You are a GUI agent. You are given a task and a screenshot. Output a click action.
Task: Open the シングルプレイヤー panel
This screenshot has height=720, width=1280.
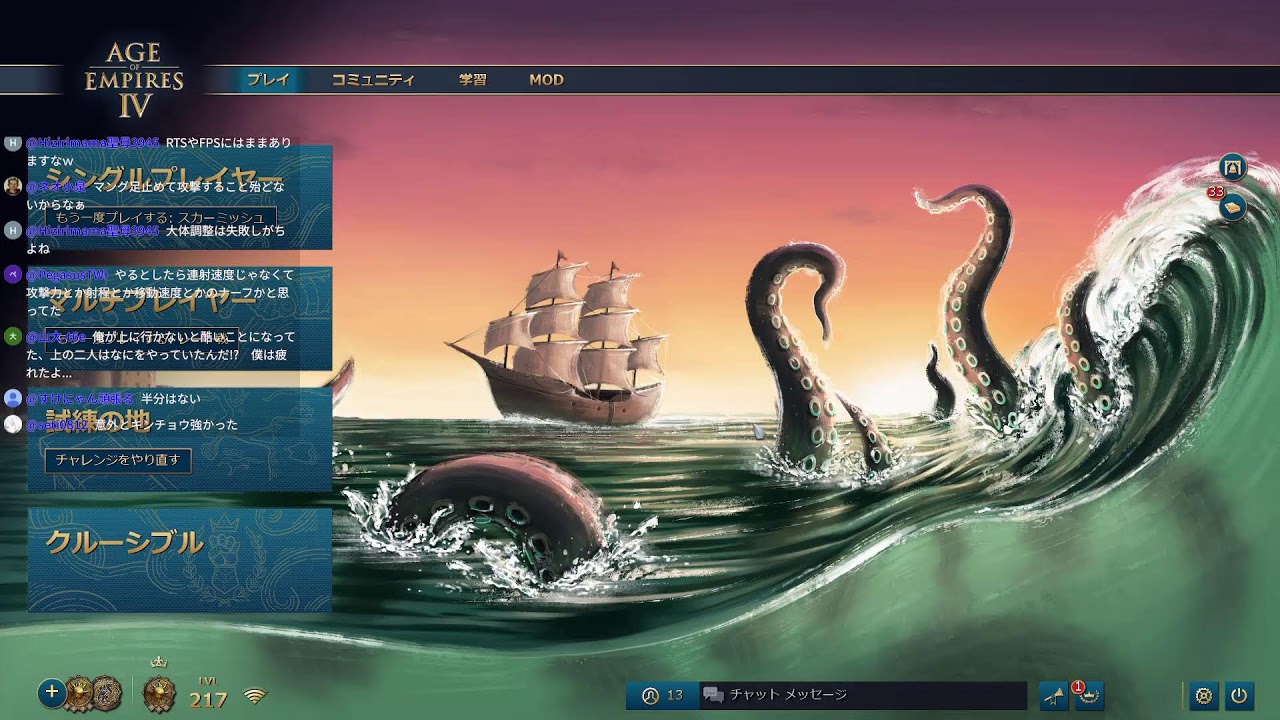point(180,197)
